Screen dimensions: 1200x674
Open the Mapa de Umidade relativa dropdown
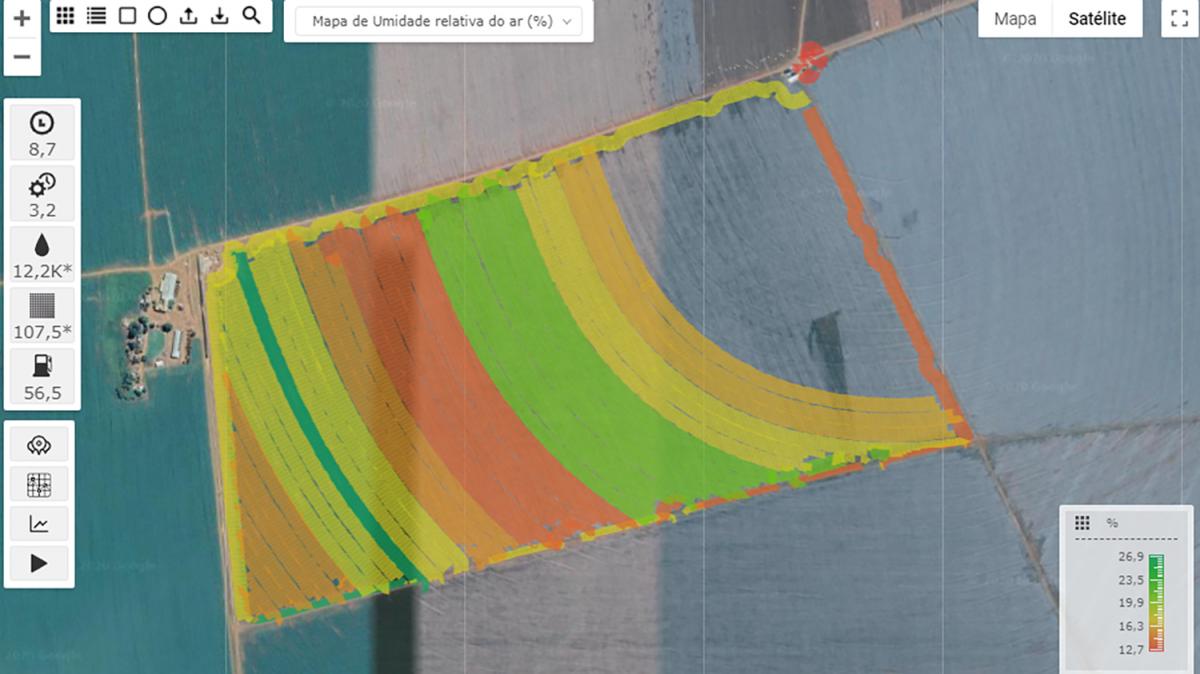(x=439, y=21)
